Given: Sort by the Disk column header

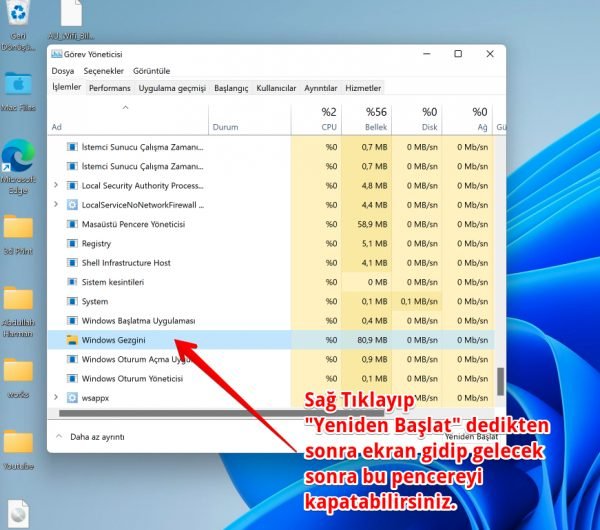Looking at the screenshot, I should tap(417, 119).
